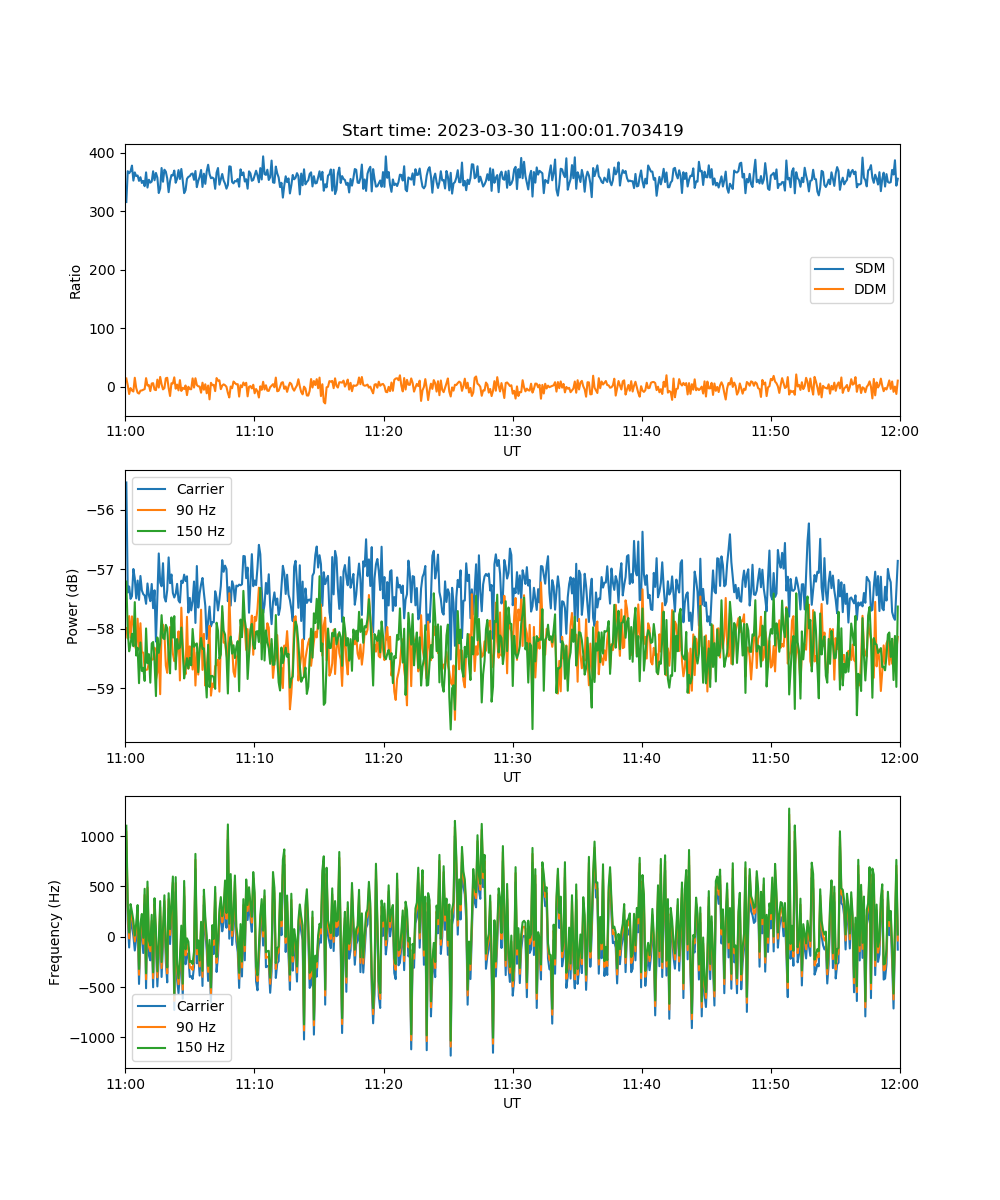Click the 0 tick on the Ratio axis
The image size is (1000, 1200).
[x=113, y=387]
